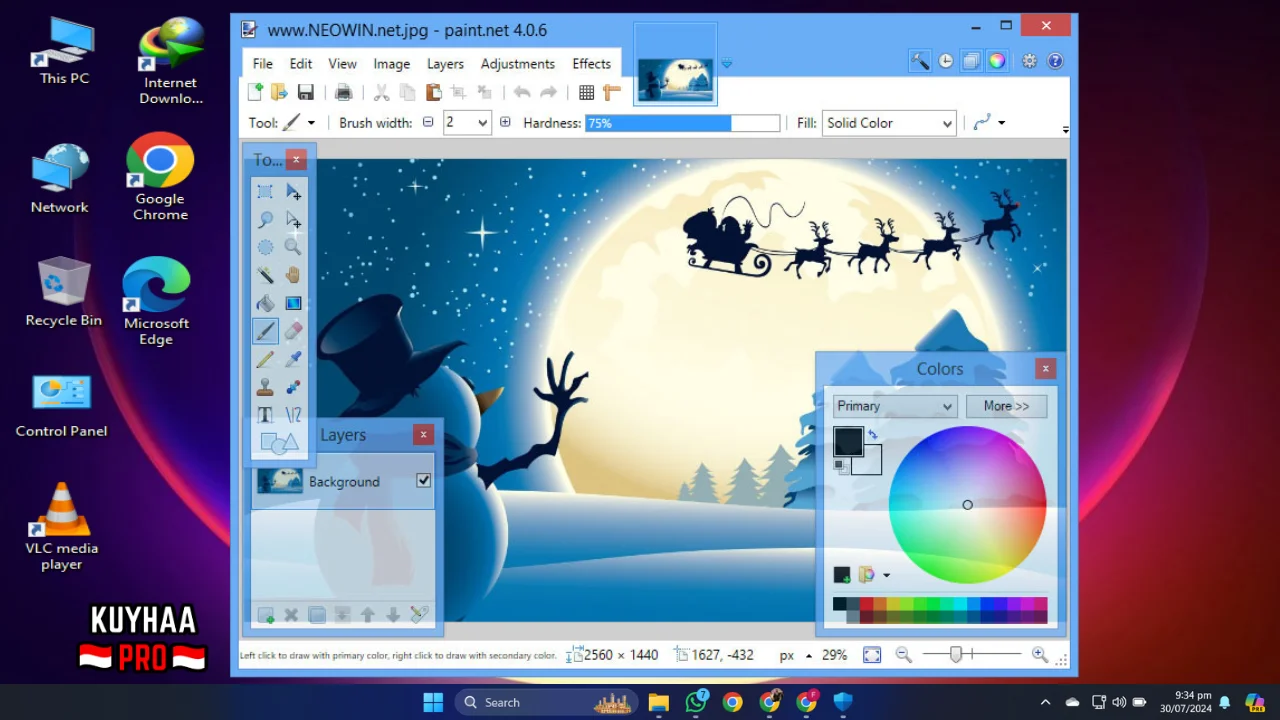1280x720 pixels.
Task: Click the Background layer row
Action: tap(343, 481)
